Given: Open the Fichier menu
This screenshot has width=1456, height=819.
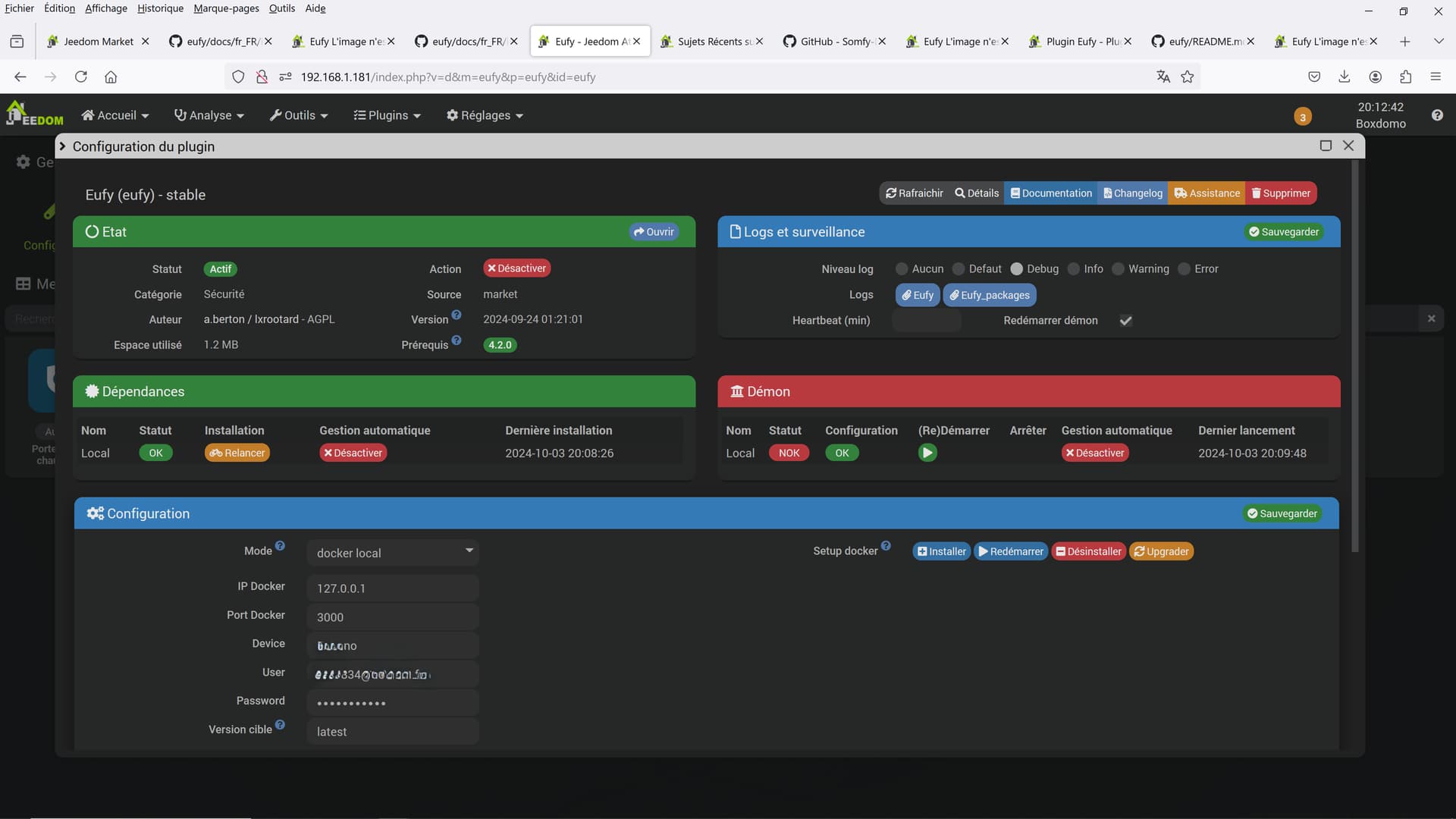Looking at the screenshot, I should click(x=20, y=8).
